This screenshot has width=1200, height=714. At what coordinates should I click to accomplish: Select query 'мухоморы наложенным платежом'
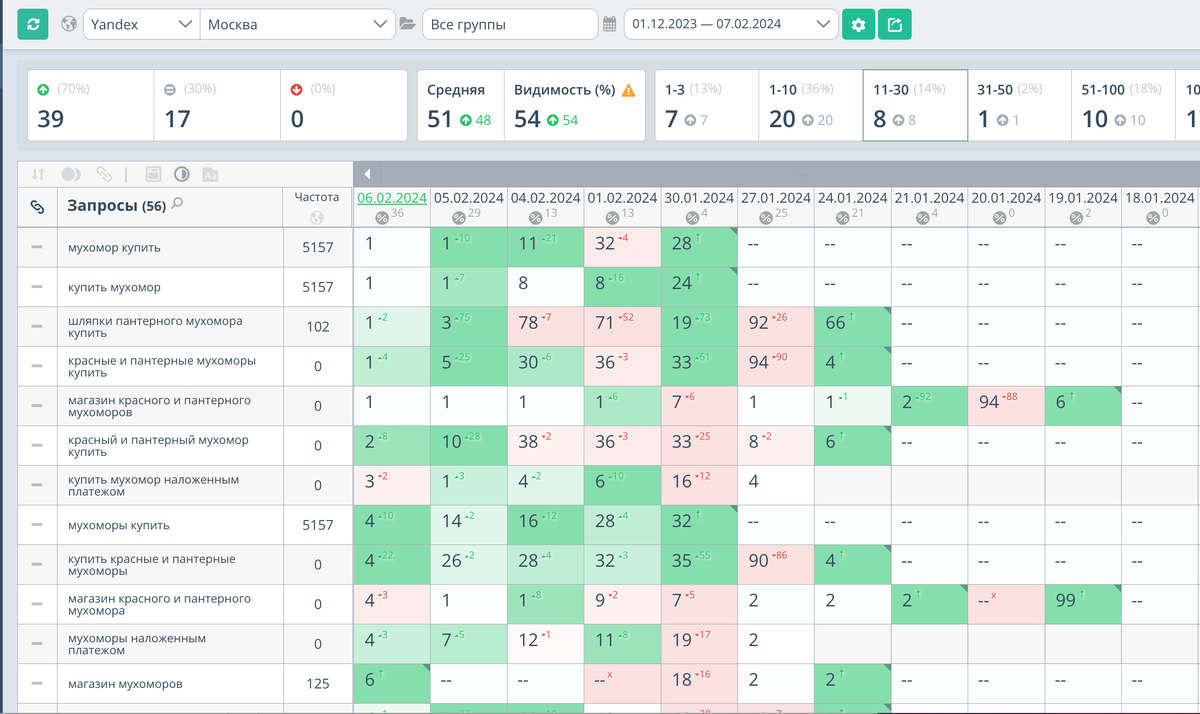coord(137,644)
